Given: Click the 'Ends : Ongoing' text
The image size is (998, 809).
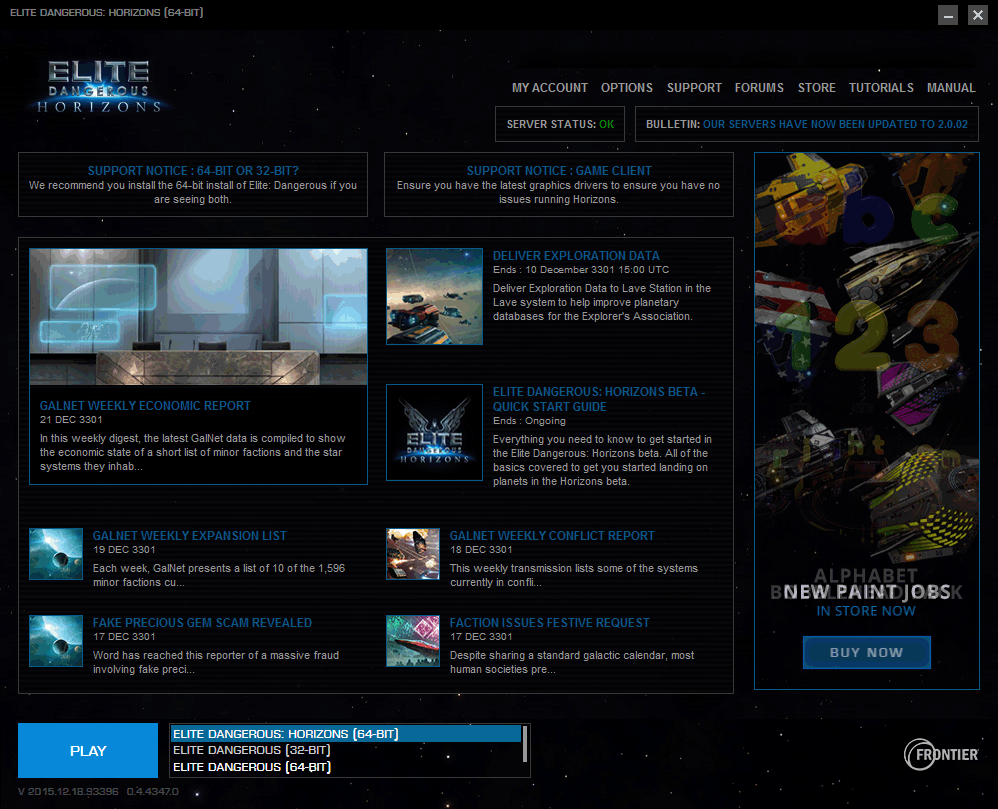Looking at the screenshot, I should (x=529, y=421).
